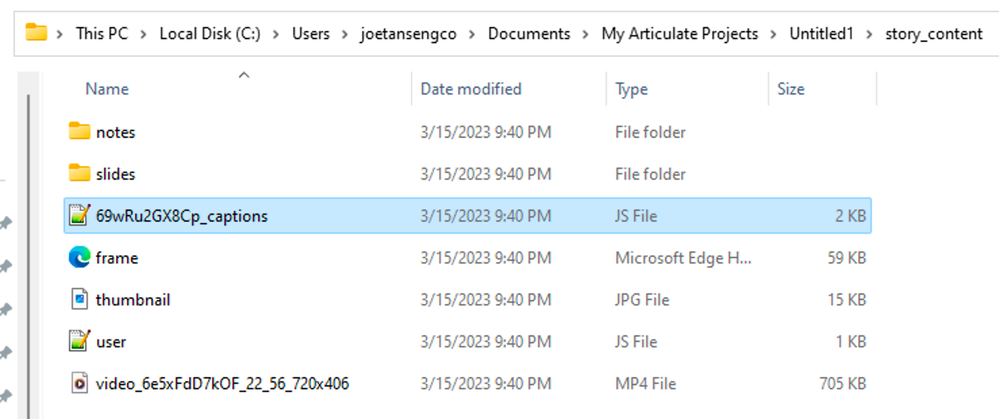Click the MP4 video file icon
Viewport: 999px width, 419px height.
coord(80,383)
